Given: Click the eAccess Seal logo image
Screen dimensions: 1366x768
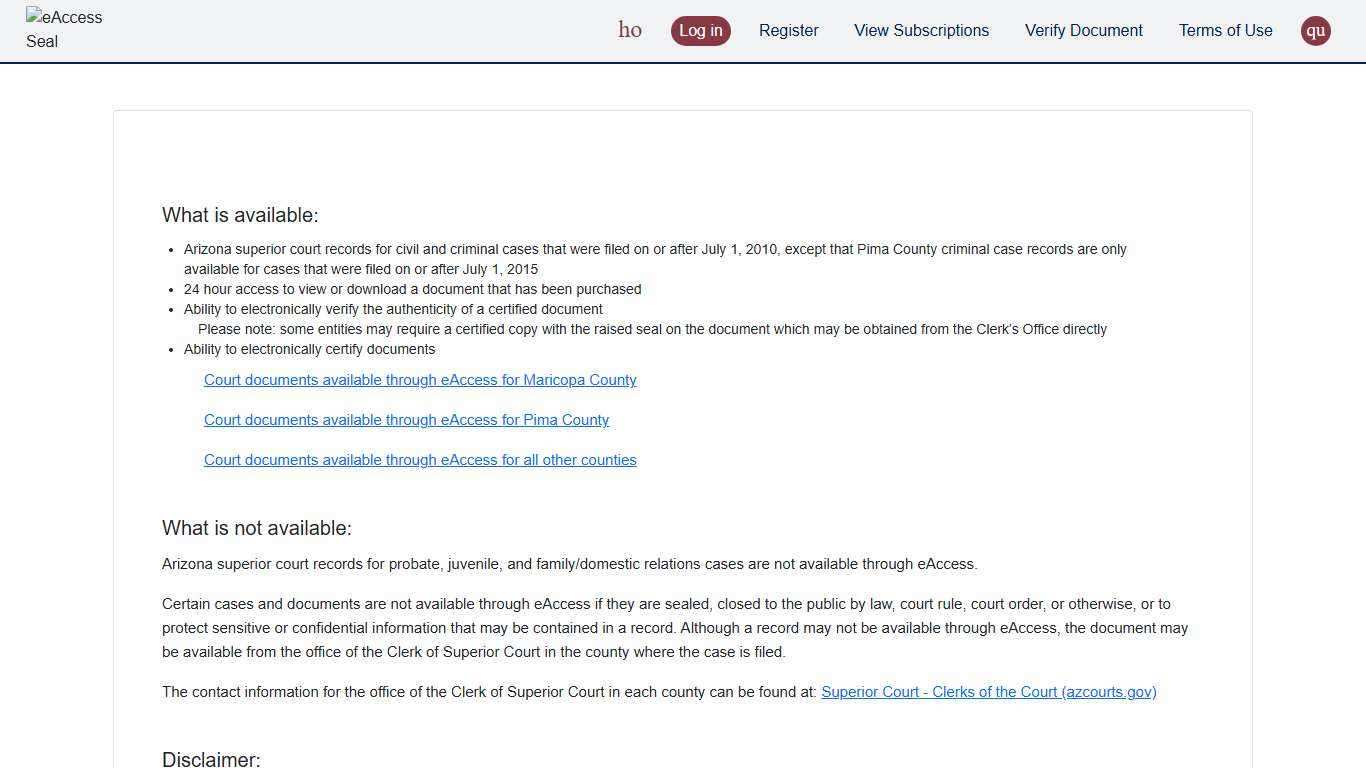Looking at the screenshot, I should 64,30.
